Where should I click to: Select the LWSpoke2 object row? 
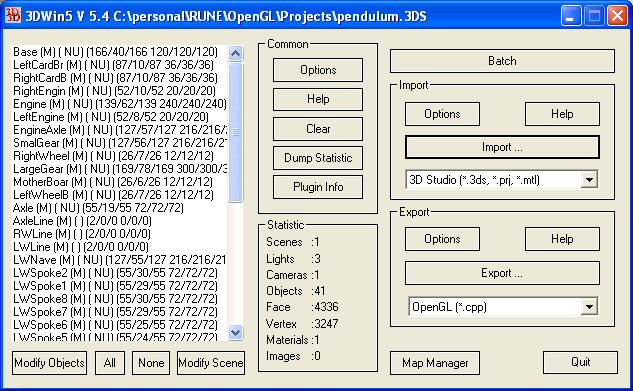click(x=119, y=273)
